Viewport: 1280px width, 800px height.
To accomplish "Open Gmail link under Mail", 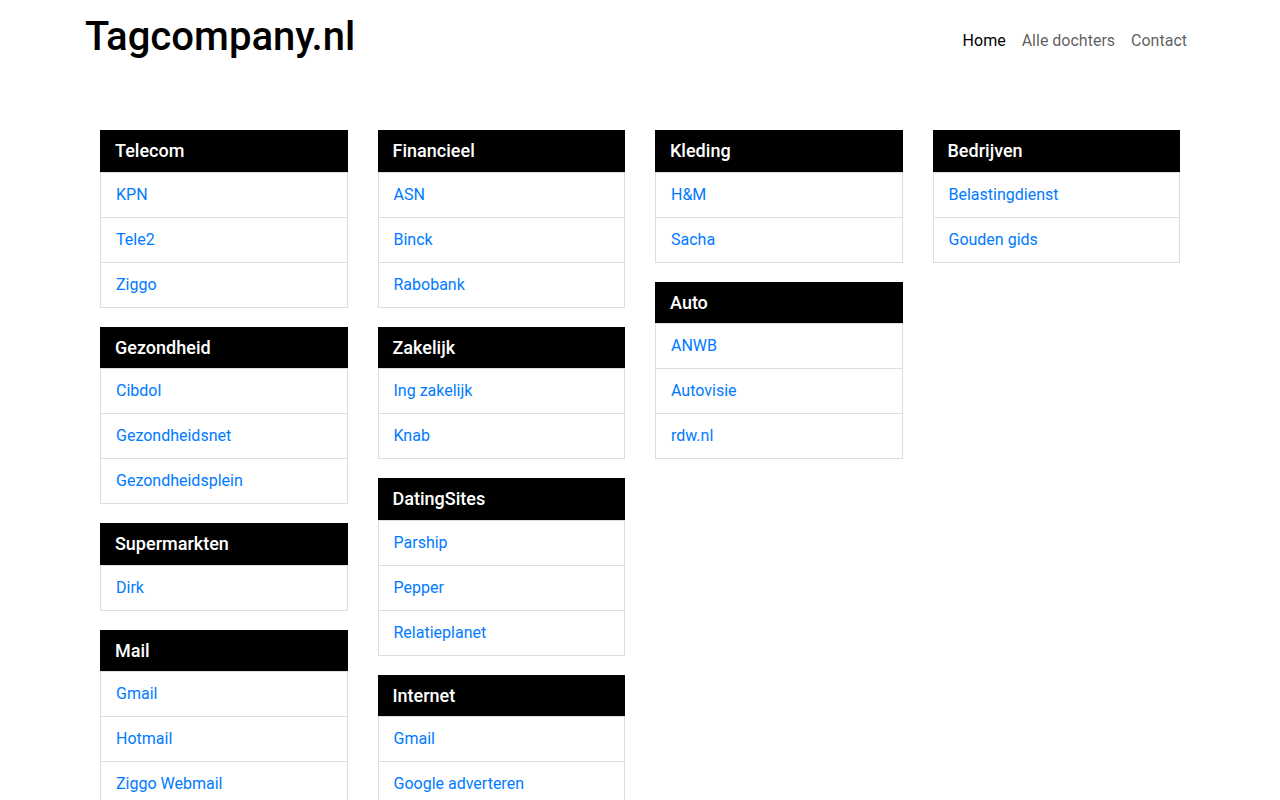I will click(x=137, y=693).
